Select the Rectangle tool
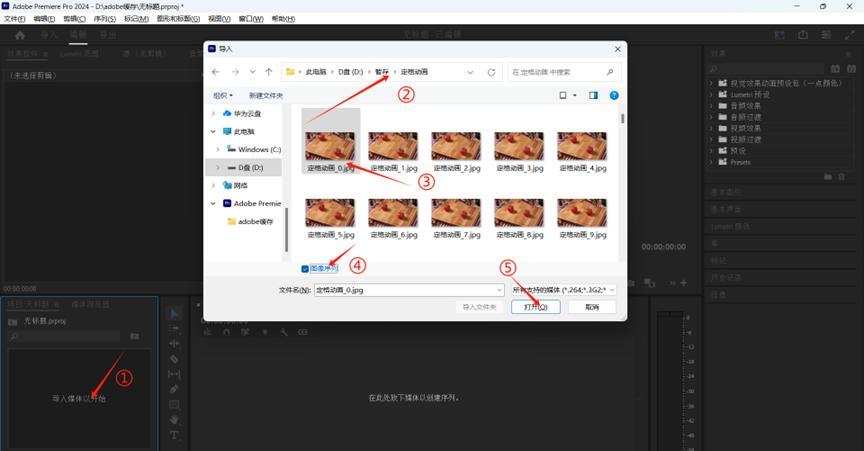This screenshot has height=451, width=864. pyautogui.click(x=174, y=405)
